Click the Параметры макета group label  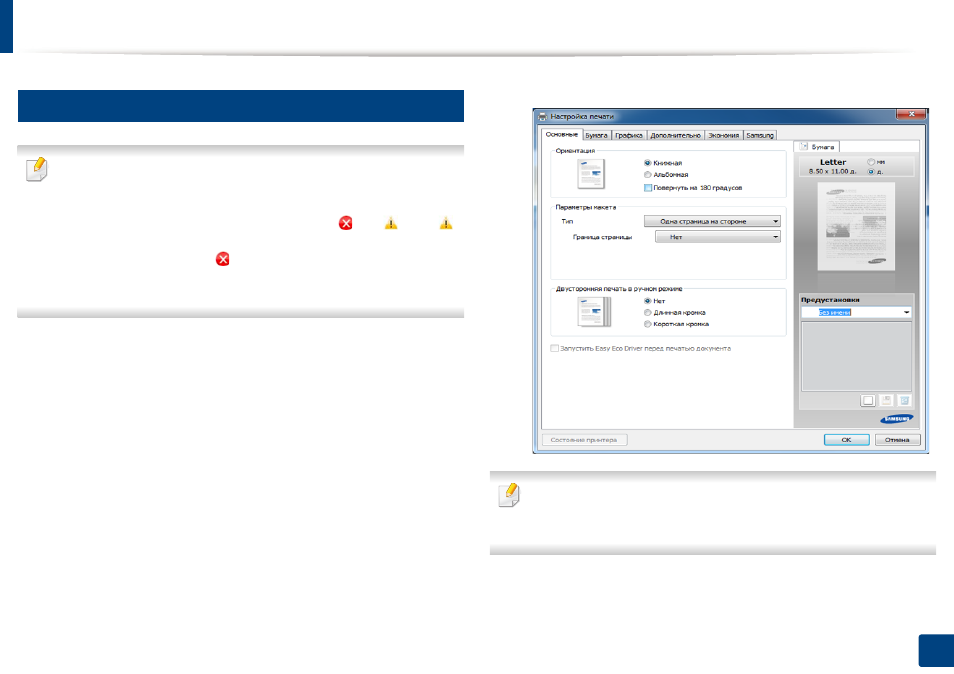(585, 207)
